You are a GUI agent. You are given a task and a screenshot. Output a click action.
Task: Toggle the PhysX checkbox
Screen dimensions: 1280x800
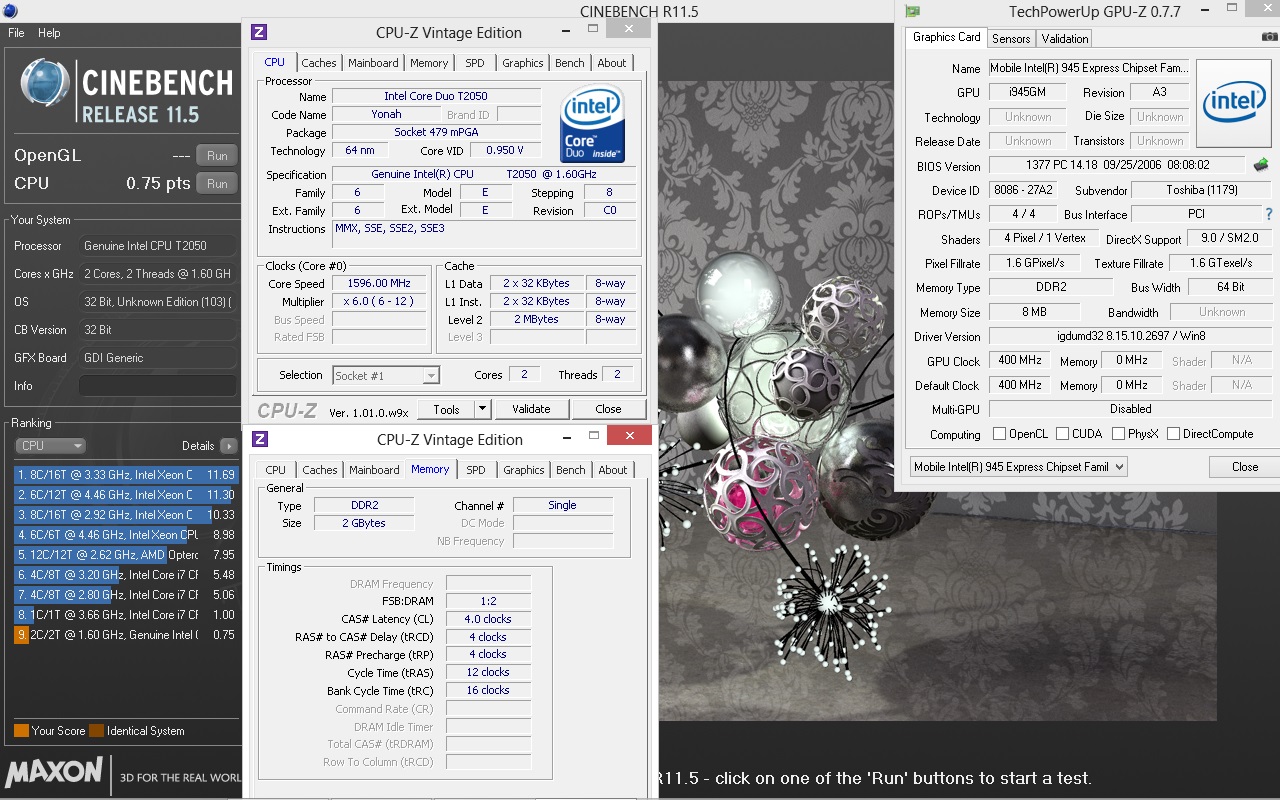coord(1118,434)
